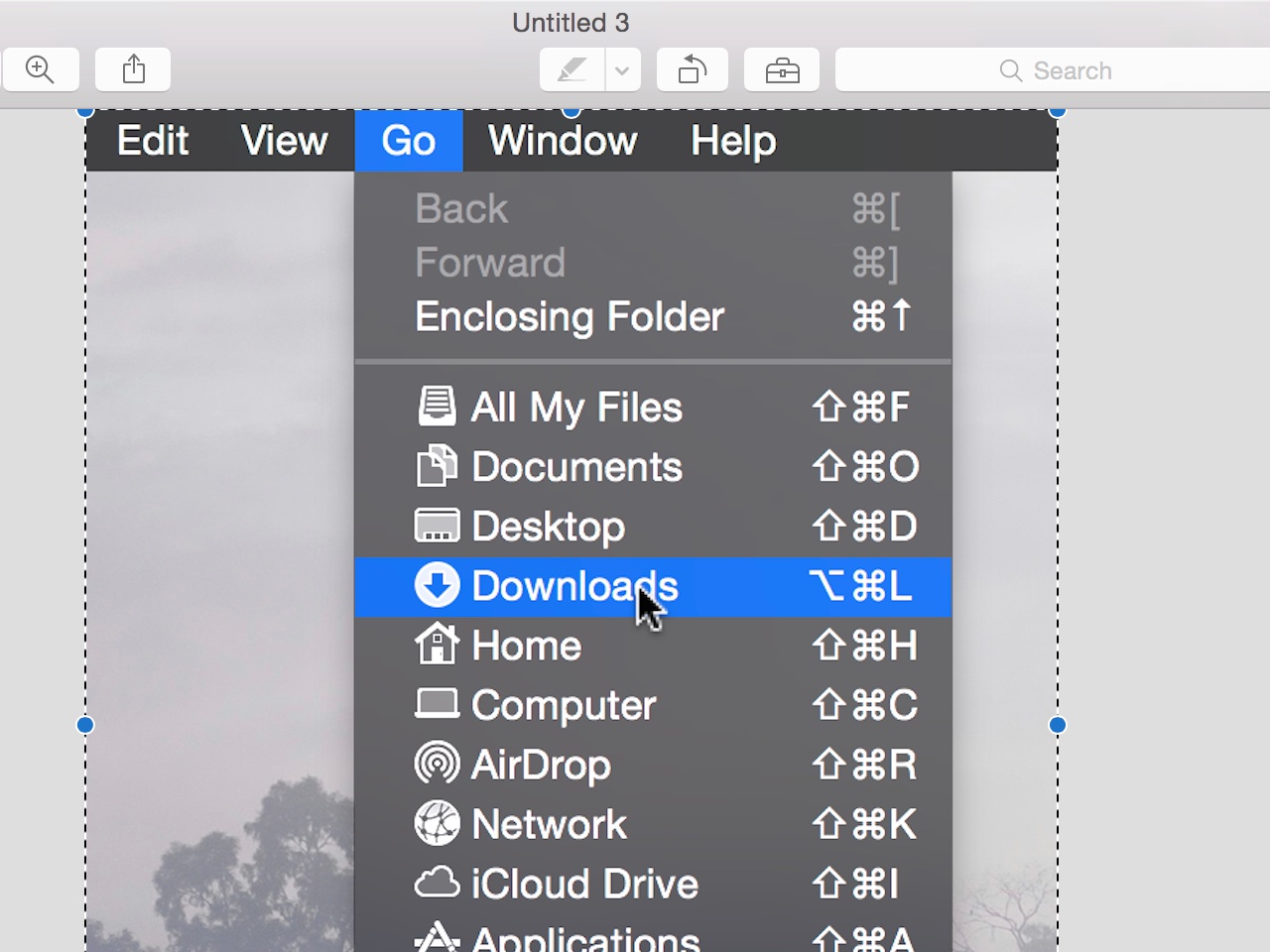Click the selection handle on the right edge
1270x952 pixels.
pyautogui.click(x=1058, y=725)
